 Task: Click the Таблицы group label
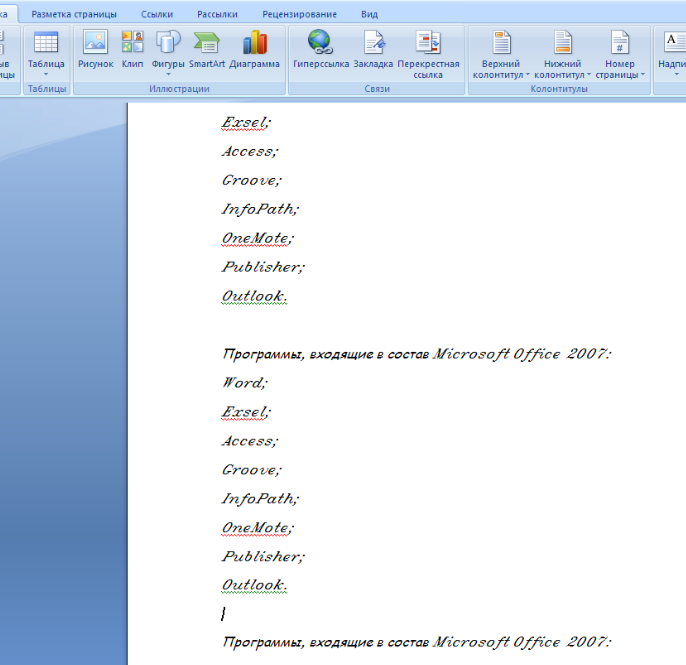[47, 89]
